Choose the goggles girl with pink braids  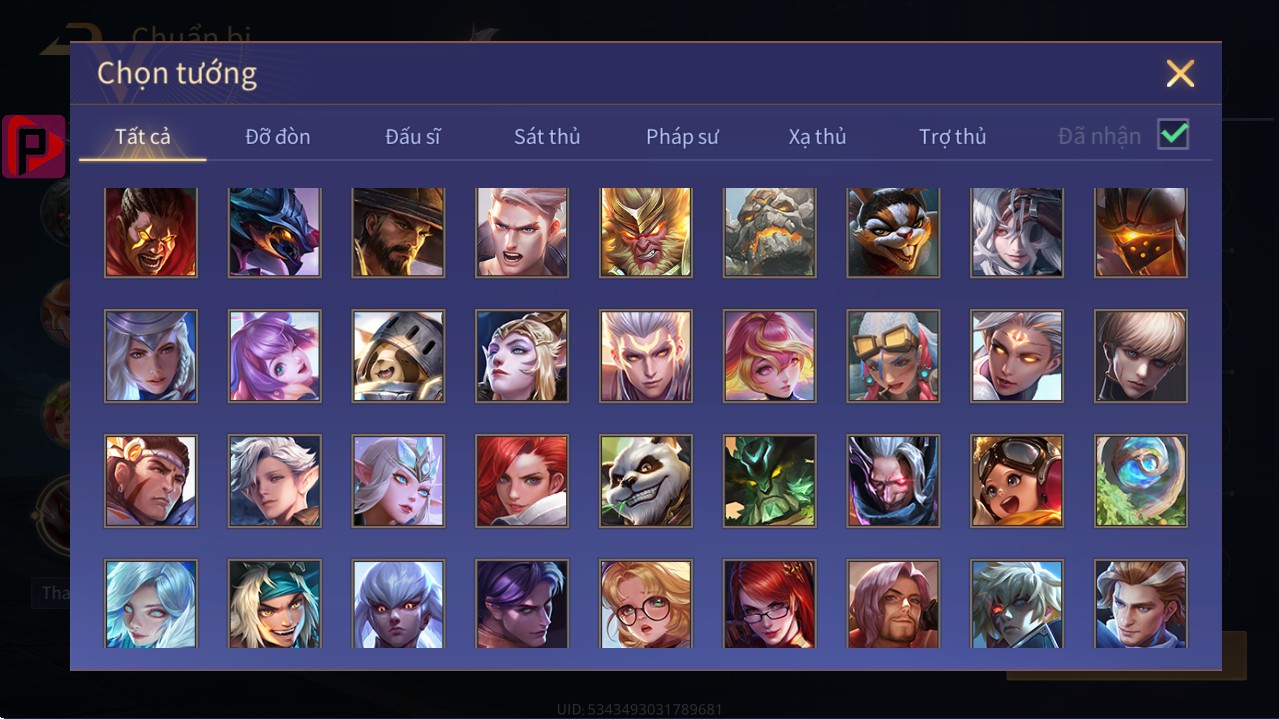click(x=893, y=356)
